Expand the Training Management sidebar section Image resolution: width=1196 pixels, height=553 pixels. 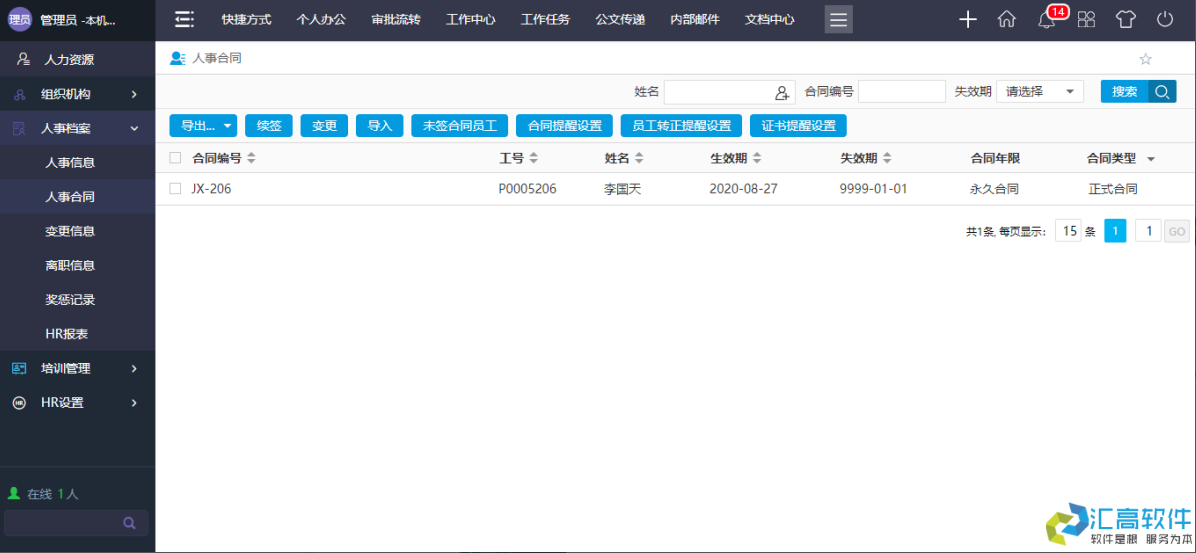tap(77, 368)
